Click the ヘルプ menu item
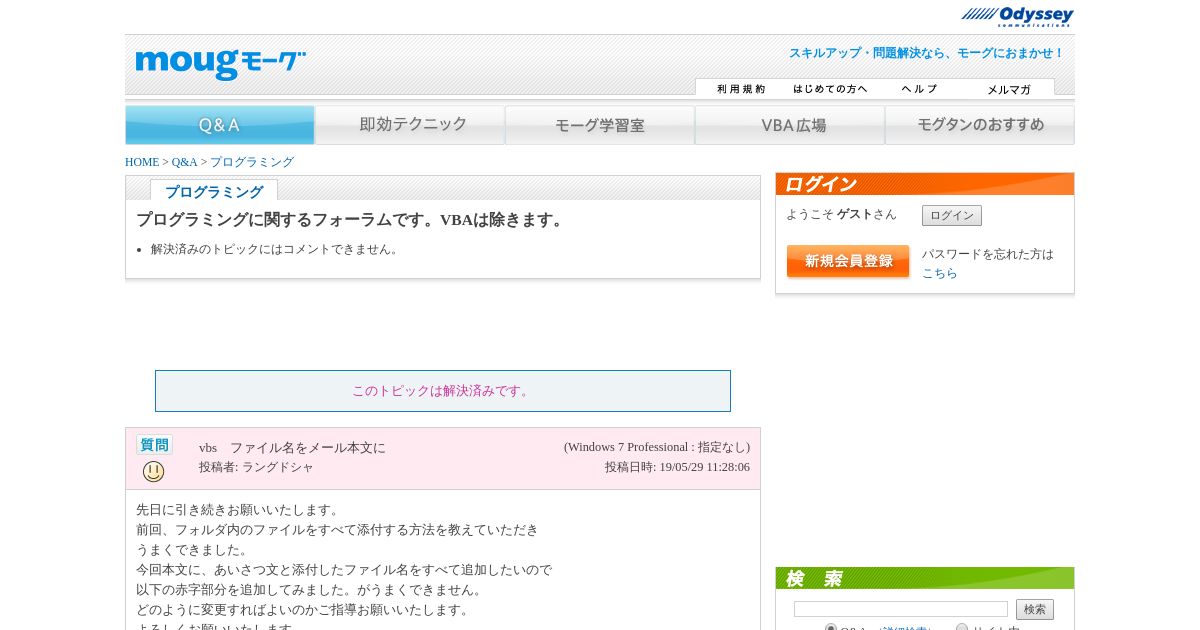Screen dimensions: 1200x630 click(x=919, y=89)
